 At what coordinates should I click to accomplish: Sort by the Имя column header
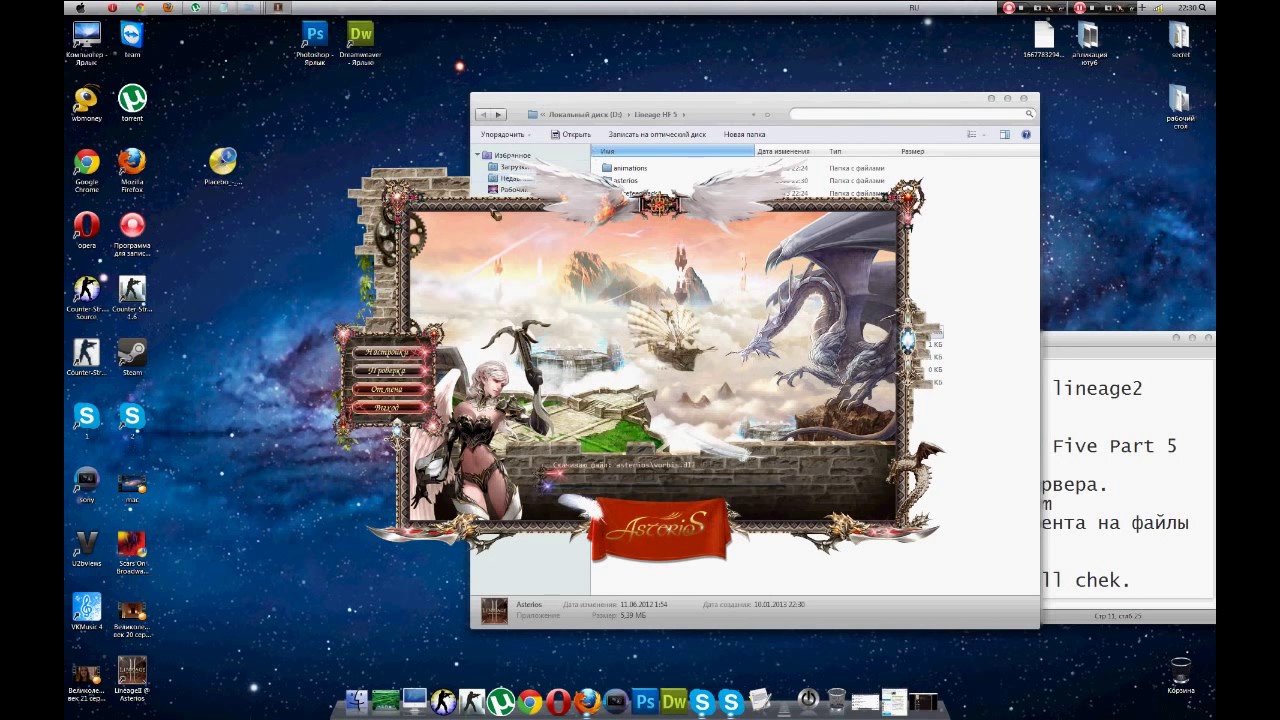pos(673,151)
